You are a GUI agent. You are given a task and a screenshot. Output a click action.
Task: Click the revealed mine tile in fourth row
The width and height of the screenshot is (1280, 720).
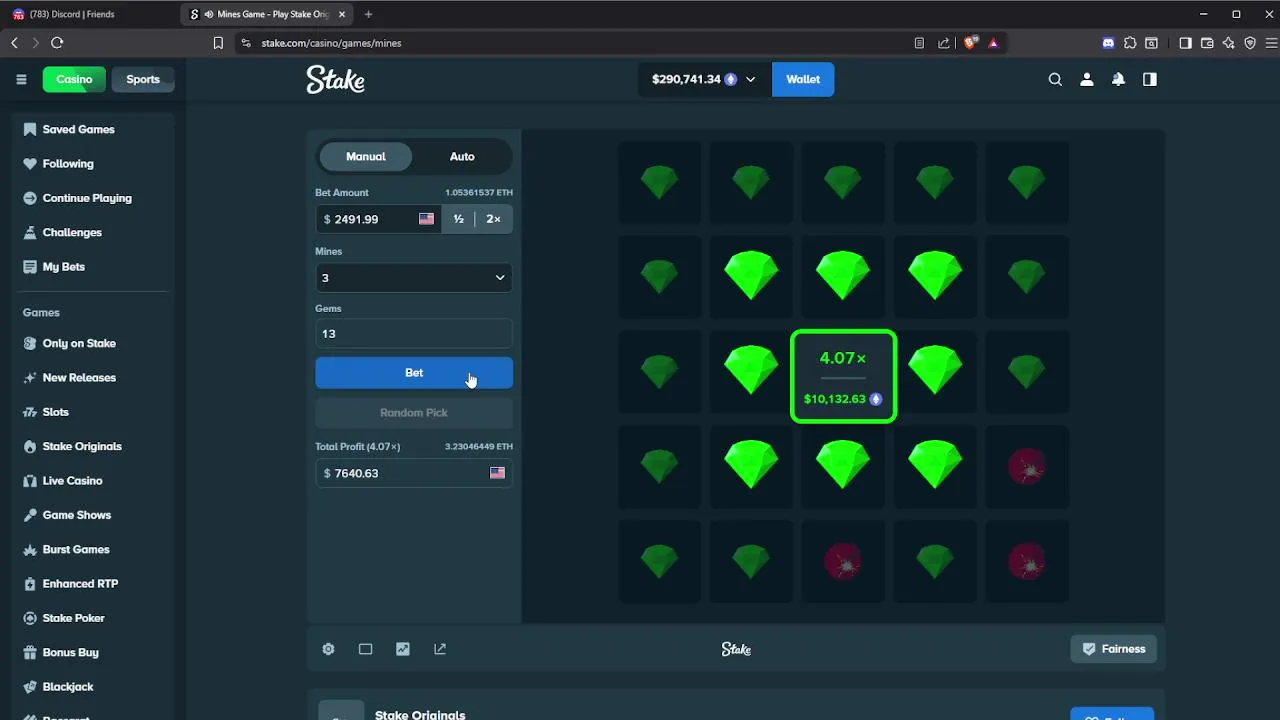tap(1027, 467)
